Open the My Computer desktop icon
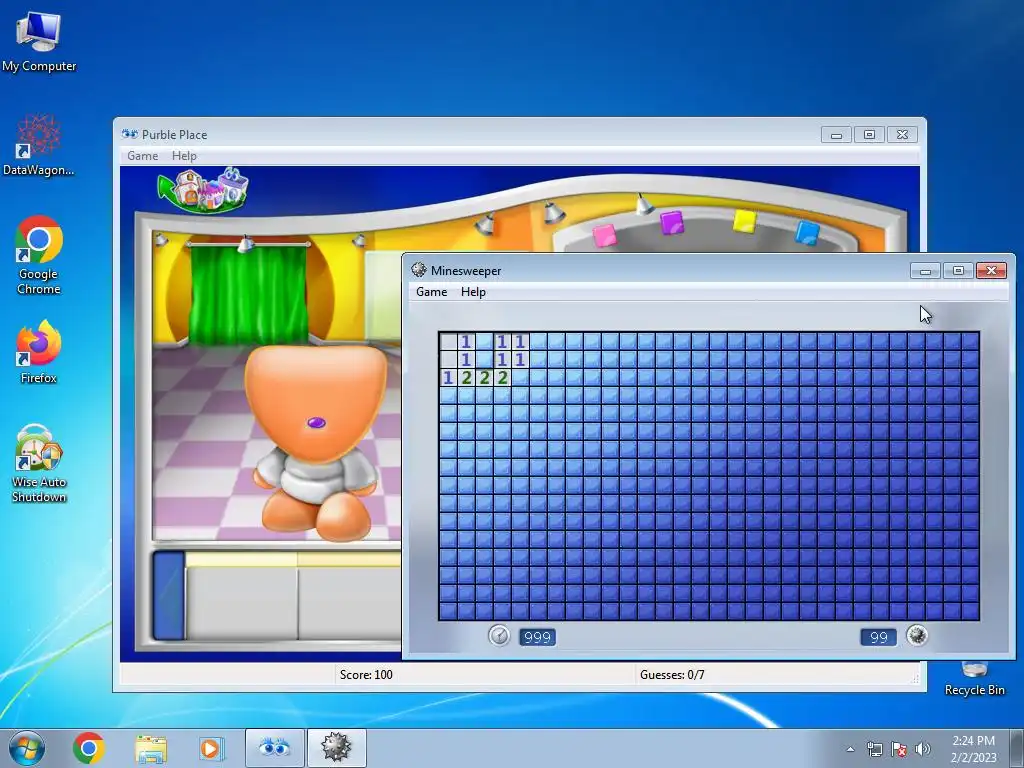Screen dimensions: 1024x768 [39, 40]
